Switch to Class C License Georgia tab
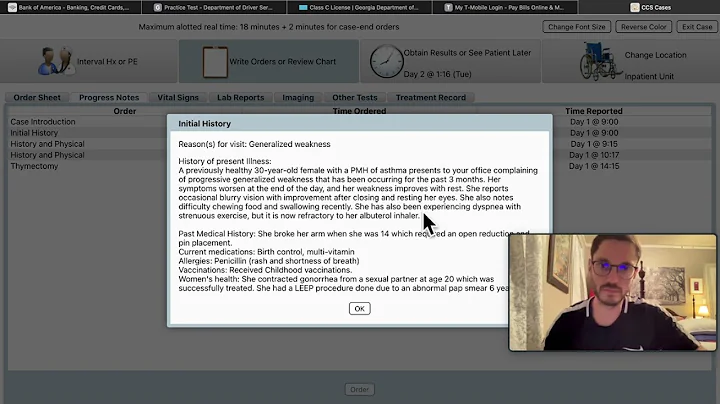The width and height of the screenshot is (720, 404). coord(359,7)
